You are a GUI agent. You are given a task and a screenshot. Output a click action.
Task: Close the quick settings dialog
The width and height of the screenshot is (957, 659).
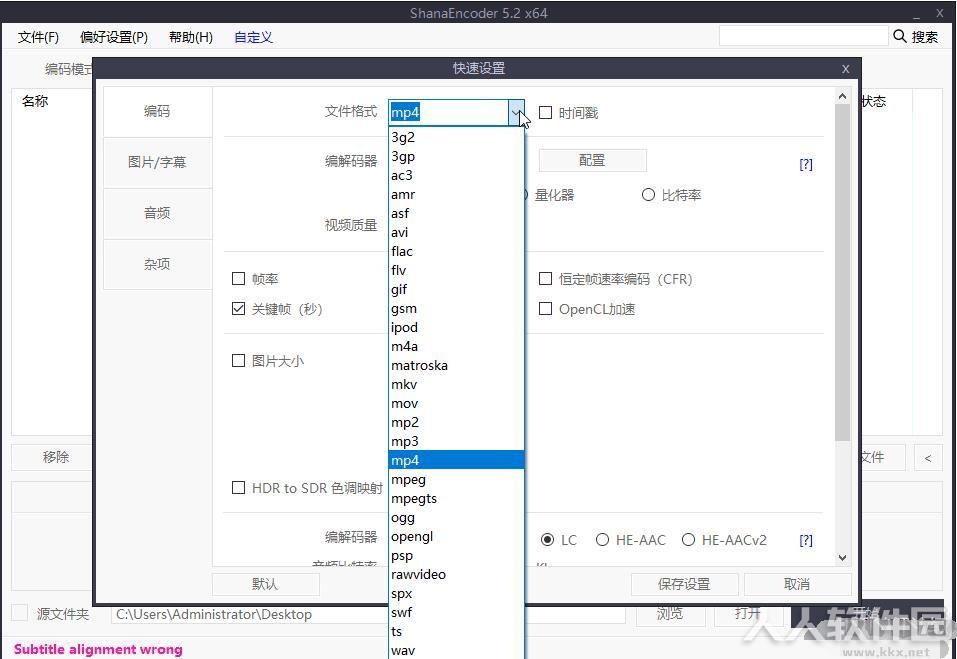(x=845, y=69)
